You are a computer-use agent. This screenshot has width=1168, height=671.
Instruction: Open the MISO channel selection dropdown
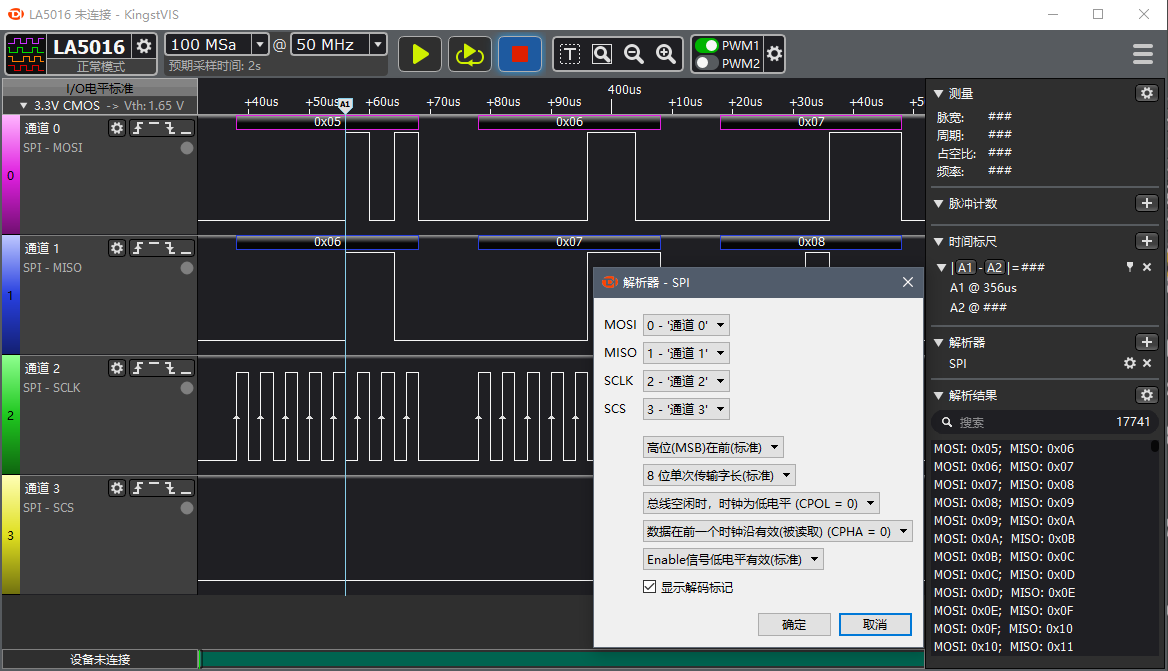click(x=685, y=352)
